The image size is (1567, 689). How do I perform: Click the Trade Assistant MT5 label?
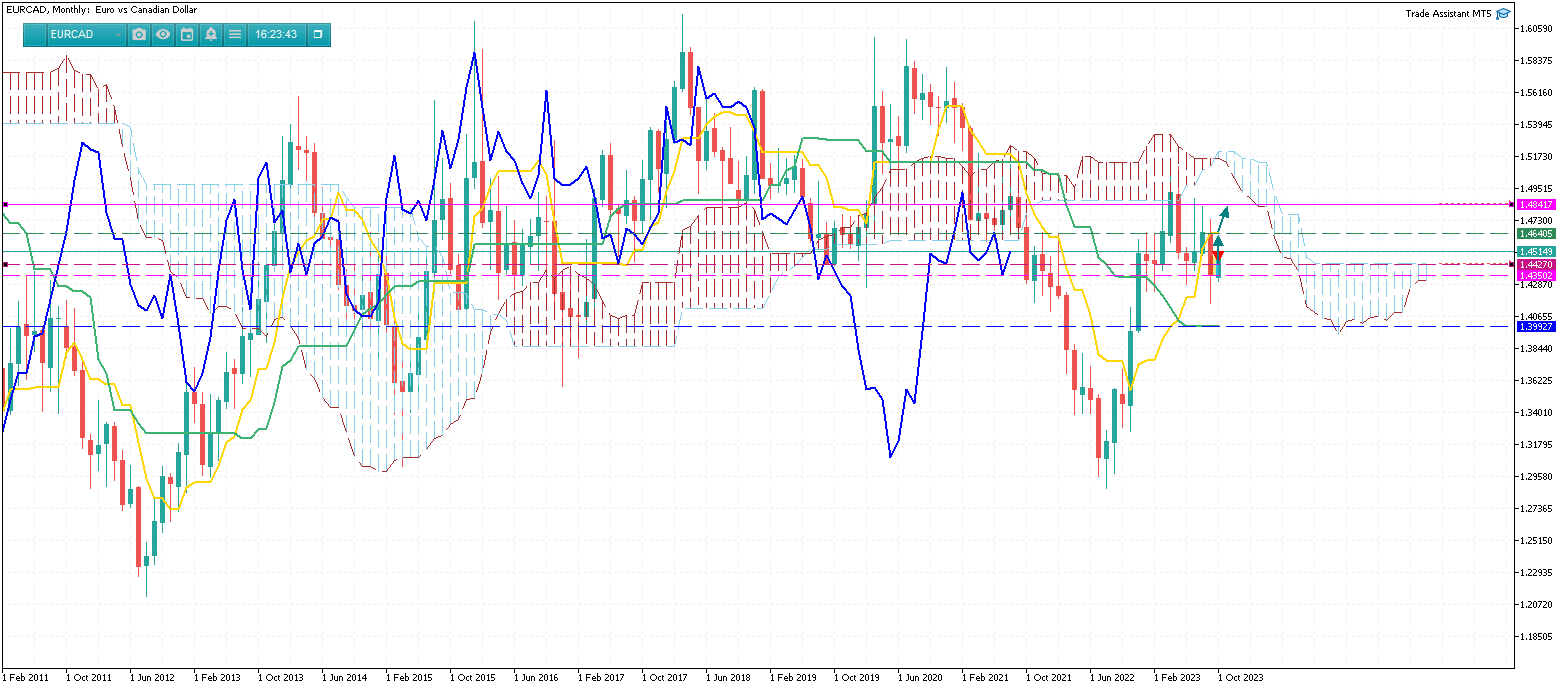click(1448, 14)
